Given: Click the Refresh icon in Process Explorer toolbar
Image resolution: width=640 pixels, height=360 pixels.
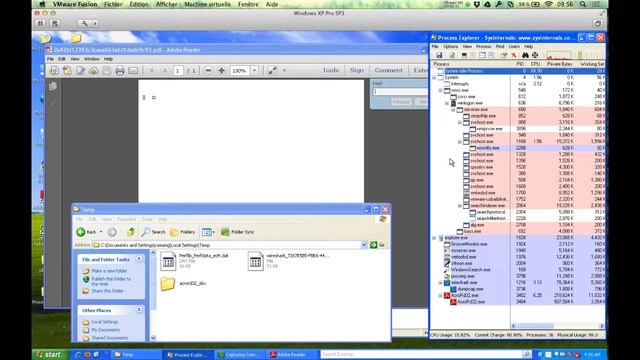Looking at the screenshot, I should pyautogui.click(x=452, y=55).
